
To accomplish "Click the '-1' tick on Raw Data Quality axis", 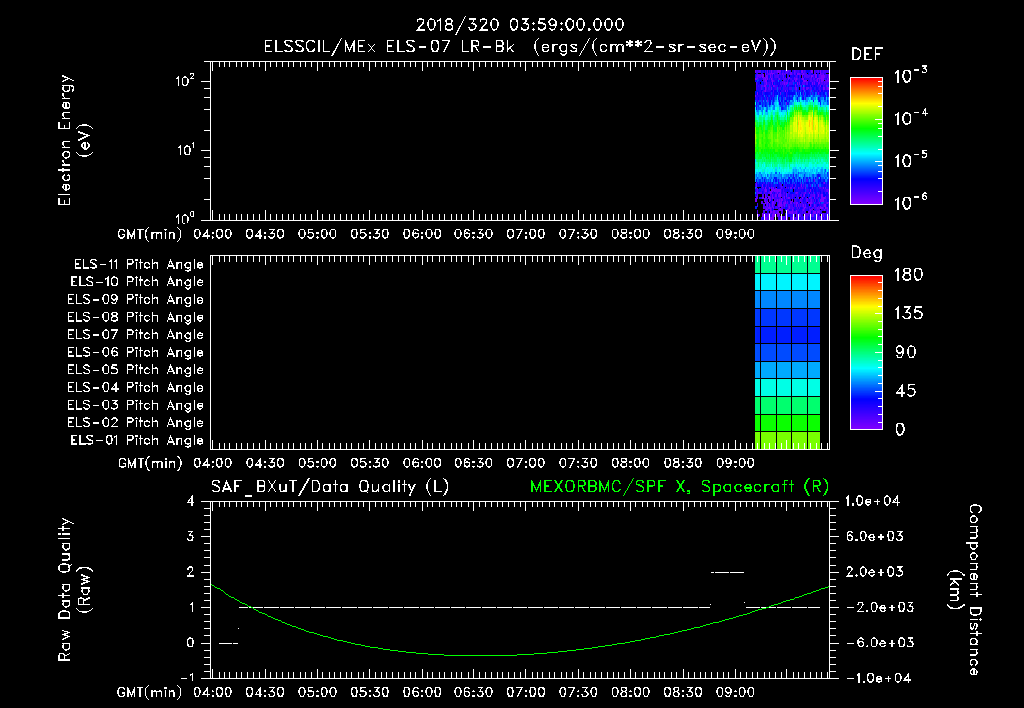I will [x=187, y=678].
